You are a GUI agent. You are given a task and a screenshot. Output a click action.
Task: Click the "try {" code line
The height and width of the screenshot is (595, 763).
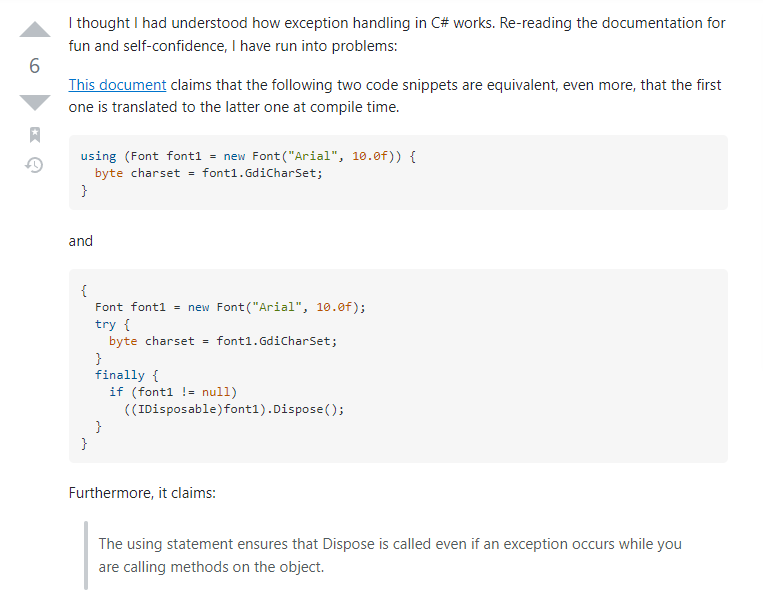[x=112, y=324]
